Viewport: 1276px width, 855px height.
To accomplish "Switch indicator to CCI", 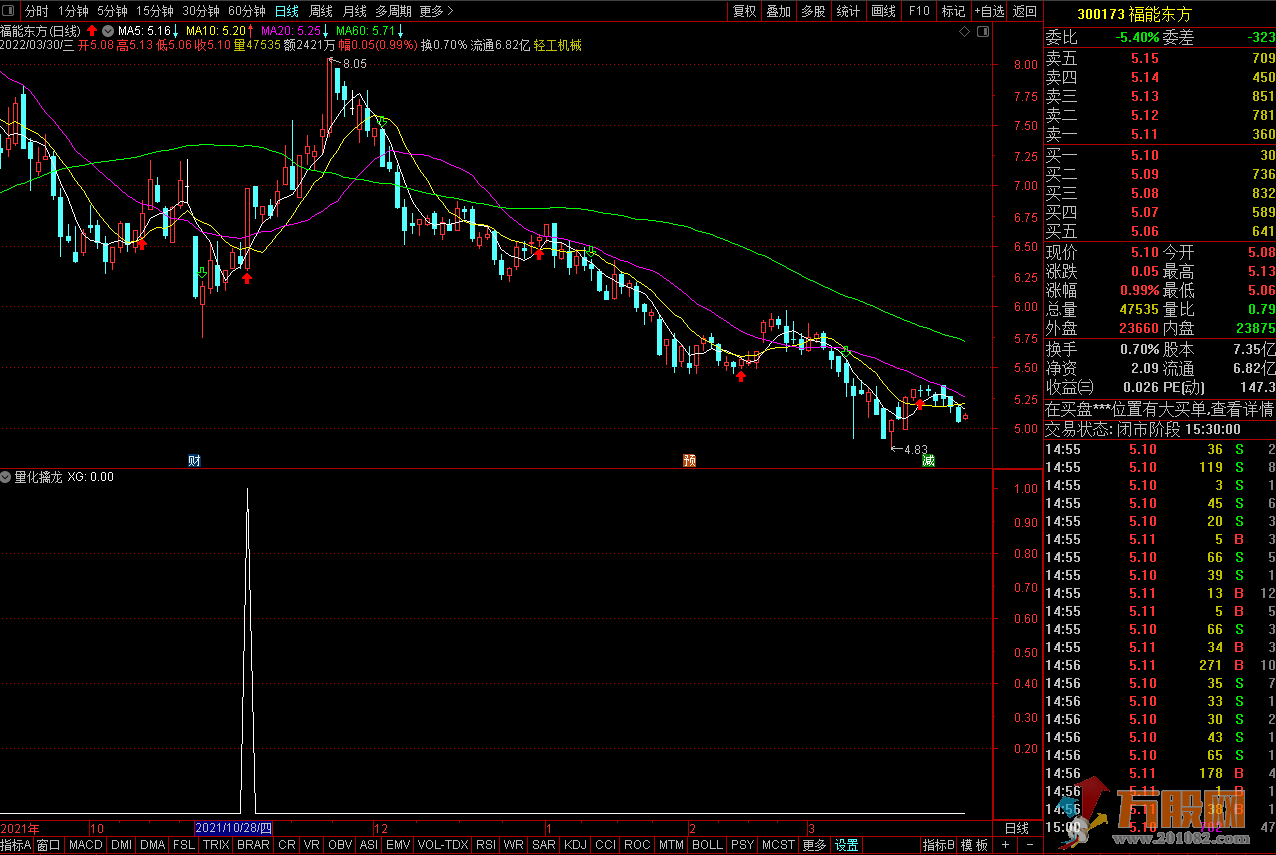I will tap(605, 845).
